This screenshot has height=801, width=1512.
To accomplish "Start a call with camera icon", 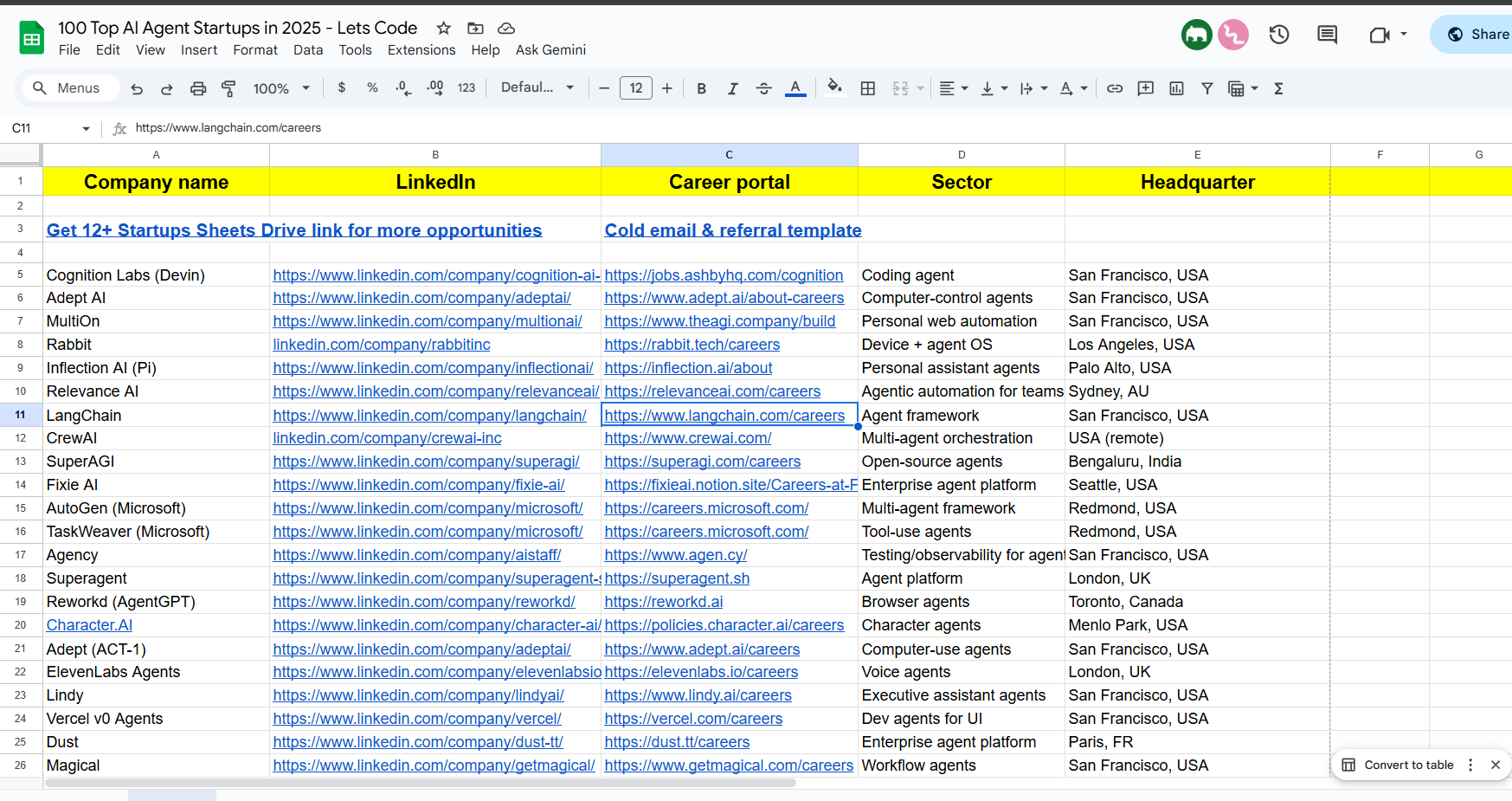I will (1380, 35).
